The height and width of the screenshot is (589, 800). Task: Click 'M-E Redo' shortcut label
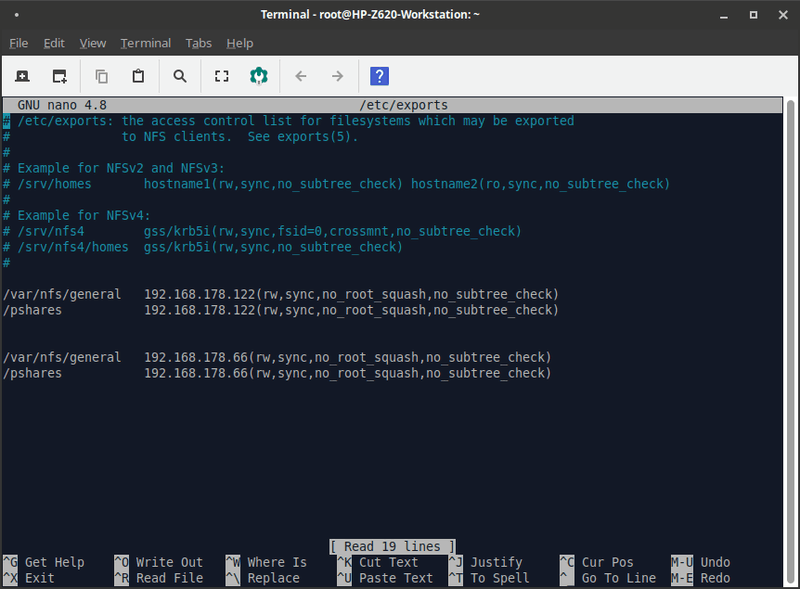tap(701, 578)
